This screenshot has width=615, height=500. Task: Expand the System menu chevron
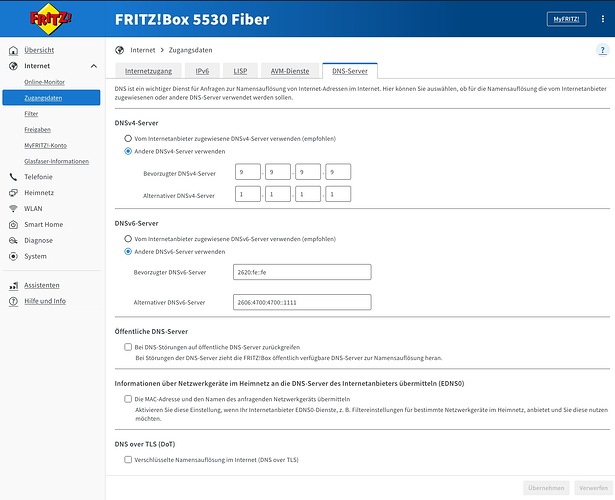tap(93, 256)
